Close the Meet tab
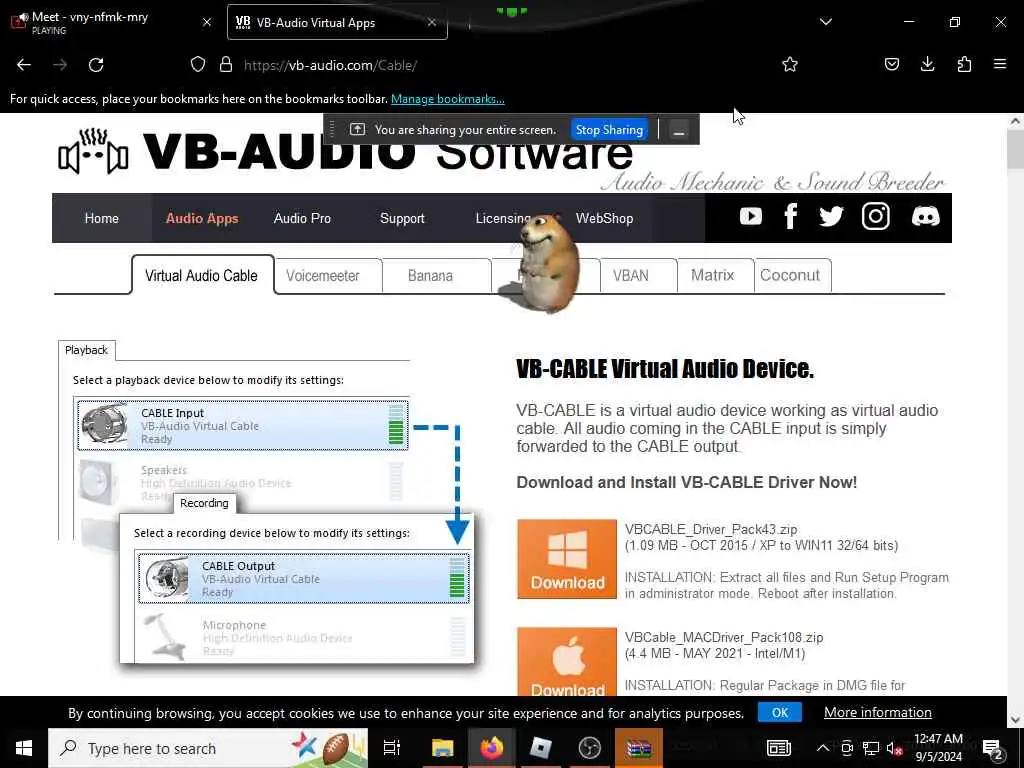 (207, 22)
